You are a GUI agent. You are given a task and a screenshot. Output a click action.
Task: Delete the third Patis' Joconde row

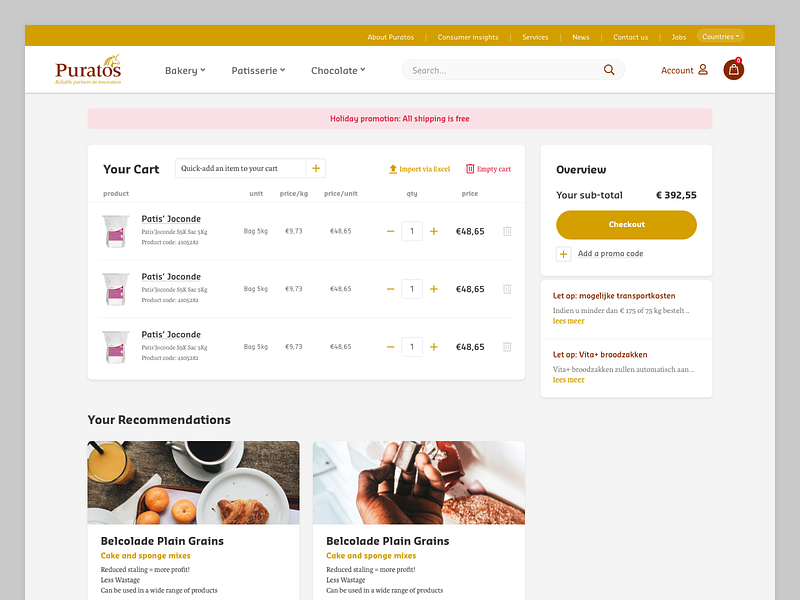pyautogui.click(x=507, y=347)
